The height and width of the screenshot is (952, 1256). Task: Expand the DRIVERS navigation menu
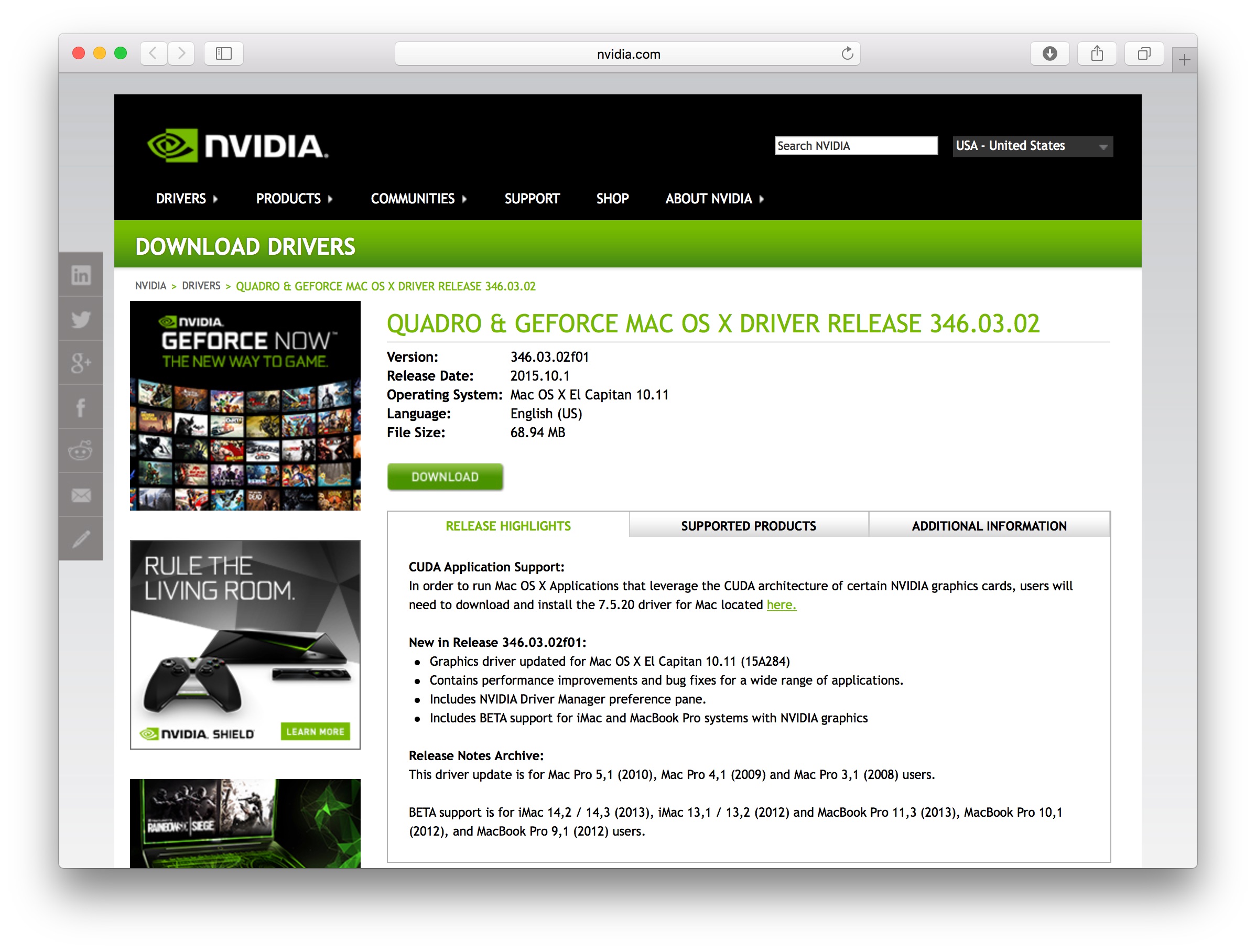(x=186, y=199)
